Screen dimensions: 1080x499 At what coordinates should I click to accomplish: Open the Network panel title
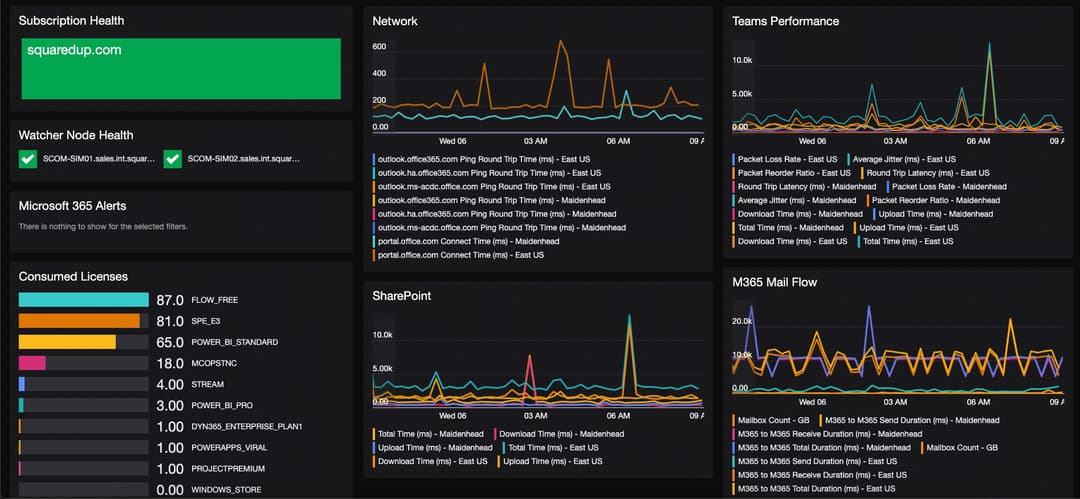pos(395,21)
